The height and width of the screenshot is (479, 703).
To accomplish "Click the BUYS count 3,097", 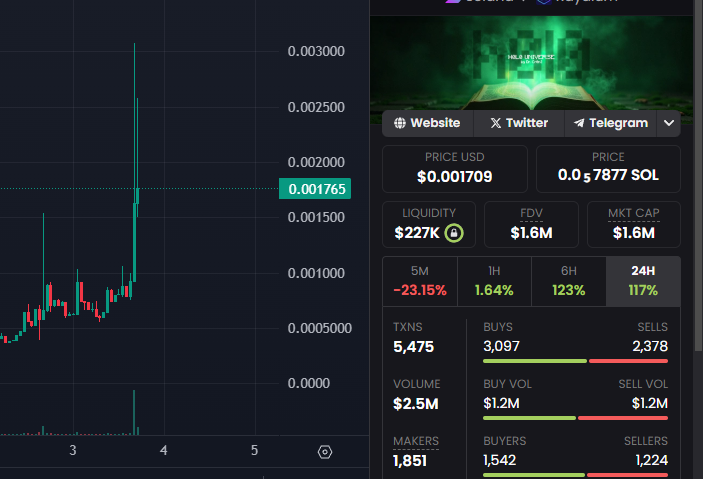I will click(501, 346).
